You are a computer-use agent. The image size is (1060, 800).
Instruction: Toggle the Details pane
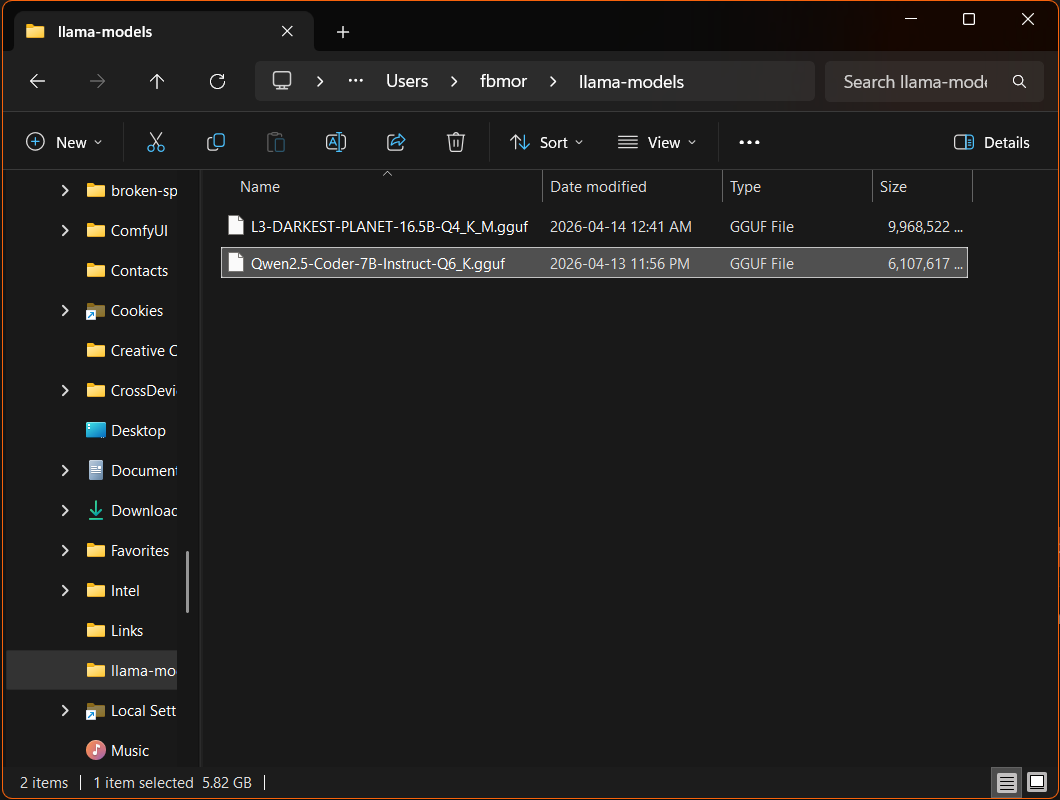991,142
